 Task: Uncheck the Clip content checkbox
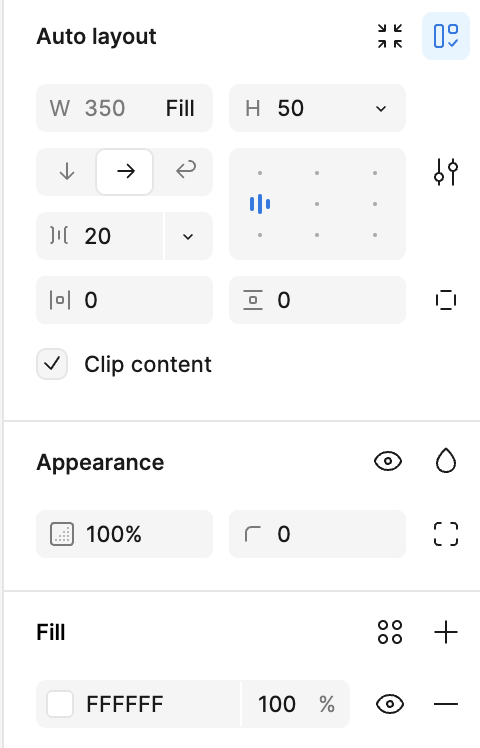[52, 364]
